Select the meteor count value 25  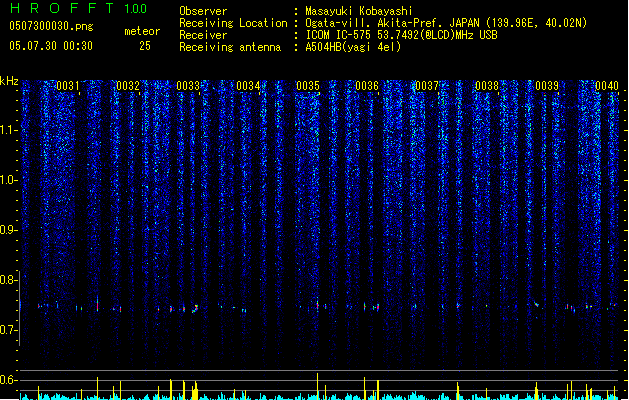tap(145, 46)
